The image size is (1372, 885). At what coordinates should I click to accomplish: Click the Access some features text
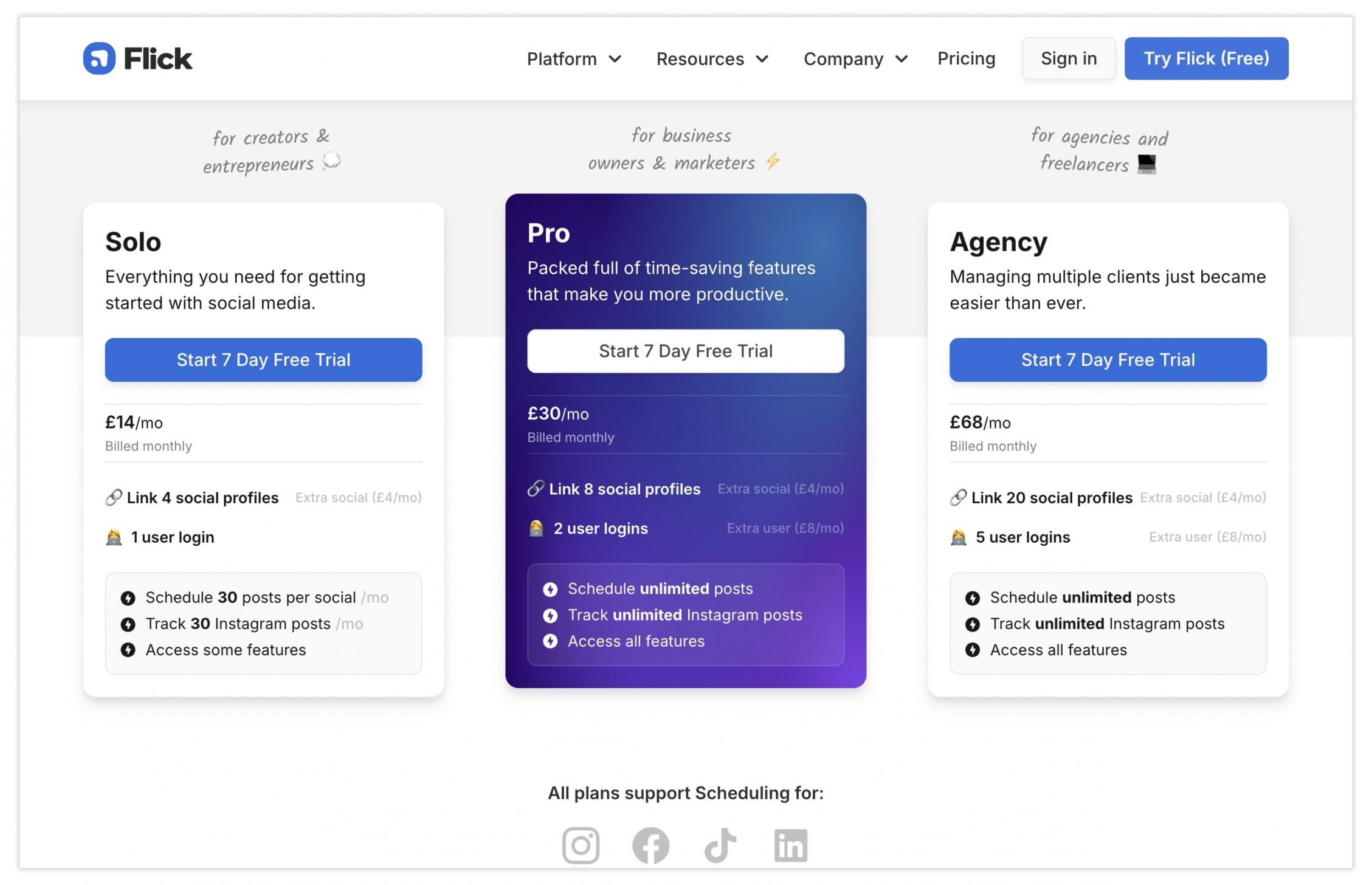click(x=226, y=650)
